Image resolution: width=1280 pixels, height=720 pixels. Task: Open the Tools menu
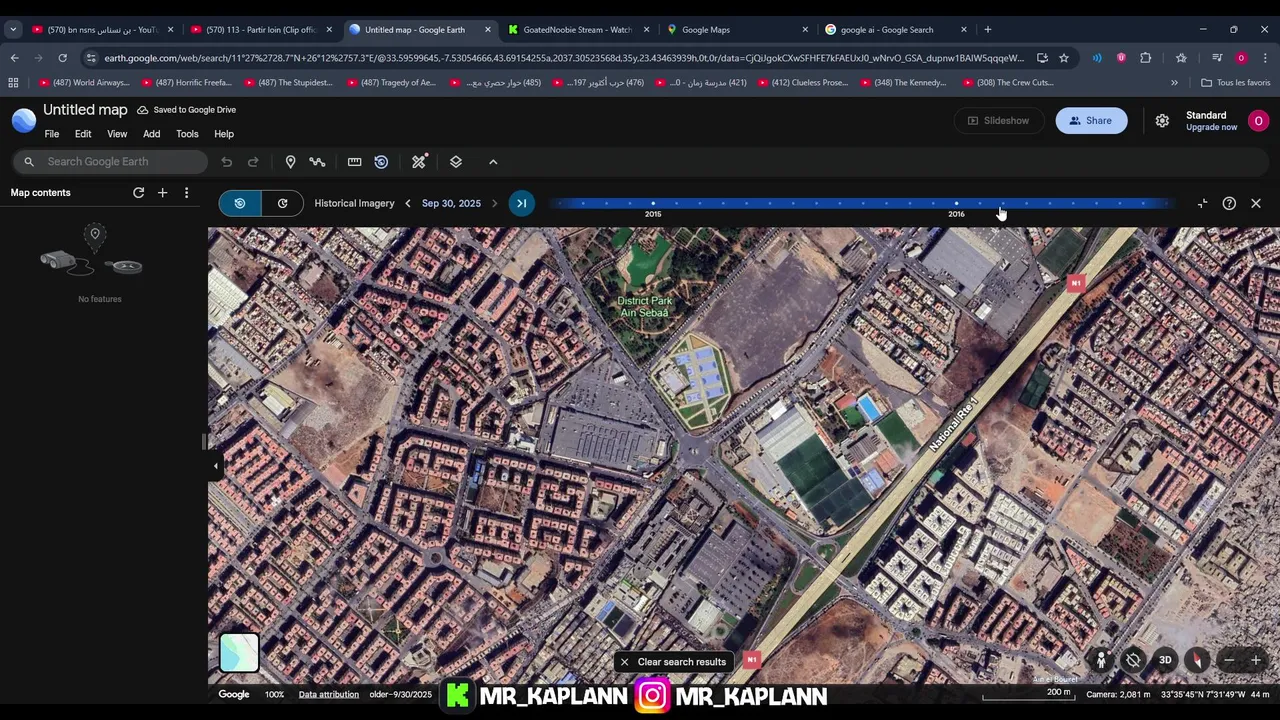187,134
